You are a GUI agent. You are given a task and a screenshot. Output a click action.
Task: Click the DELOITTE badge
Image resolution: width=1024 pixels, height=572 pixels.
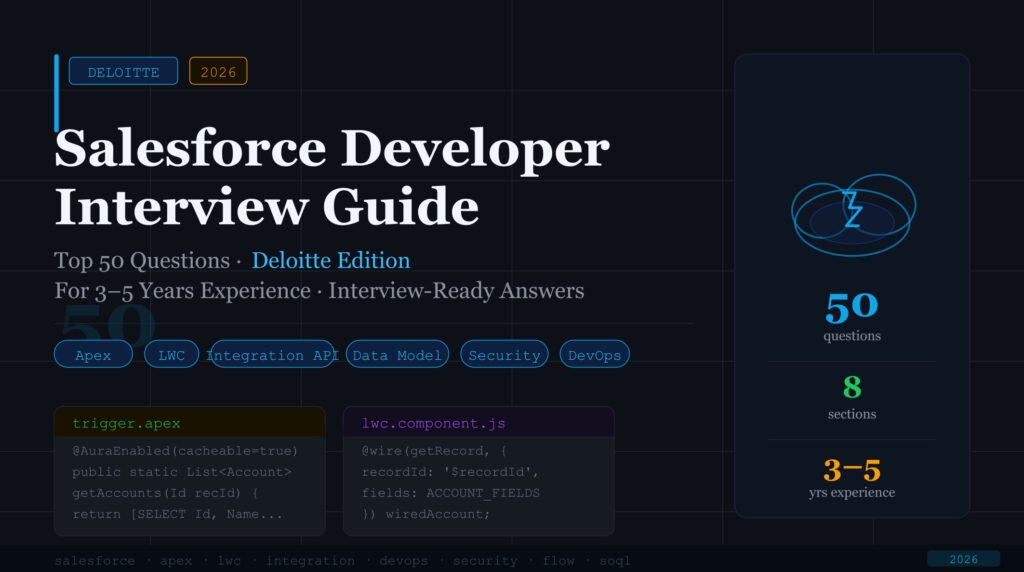point(123,71)
